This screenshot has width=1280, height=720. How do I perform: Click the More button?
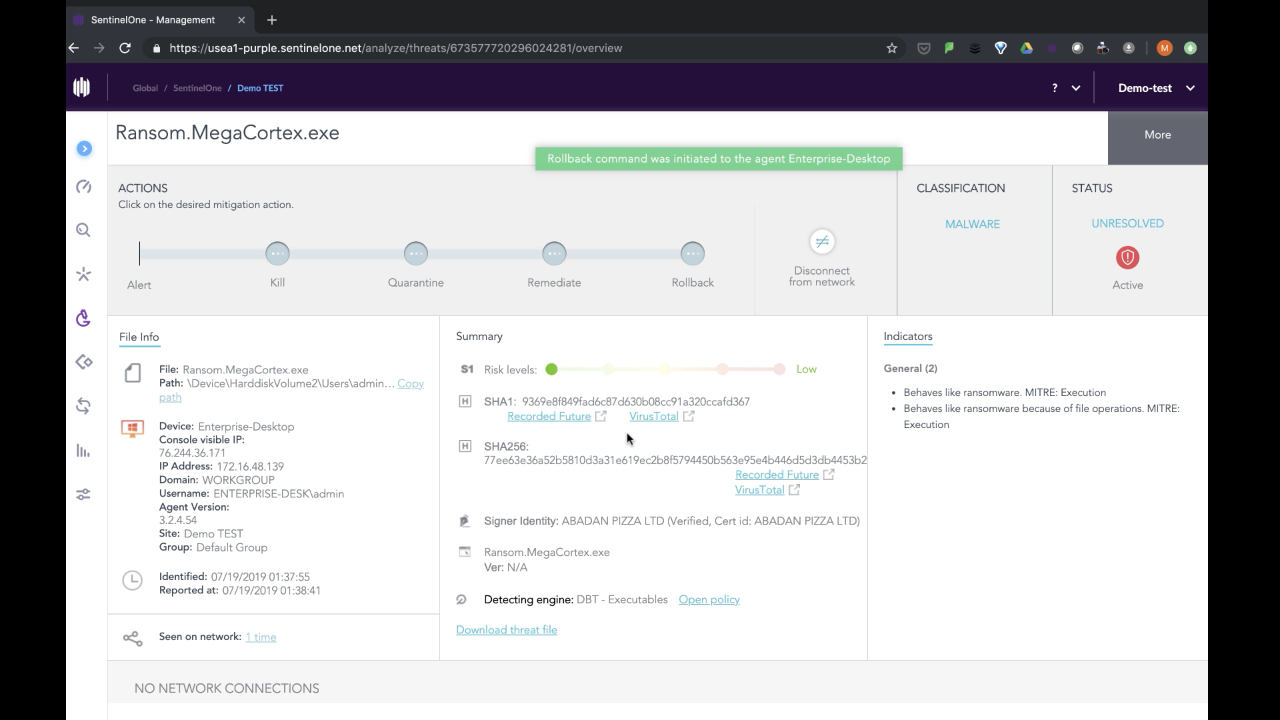[1157, 135]
